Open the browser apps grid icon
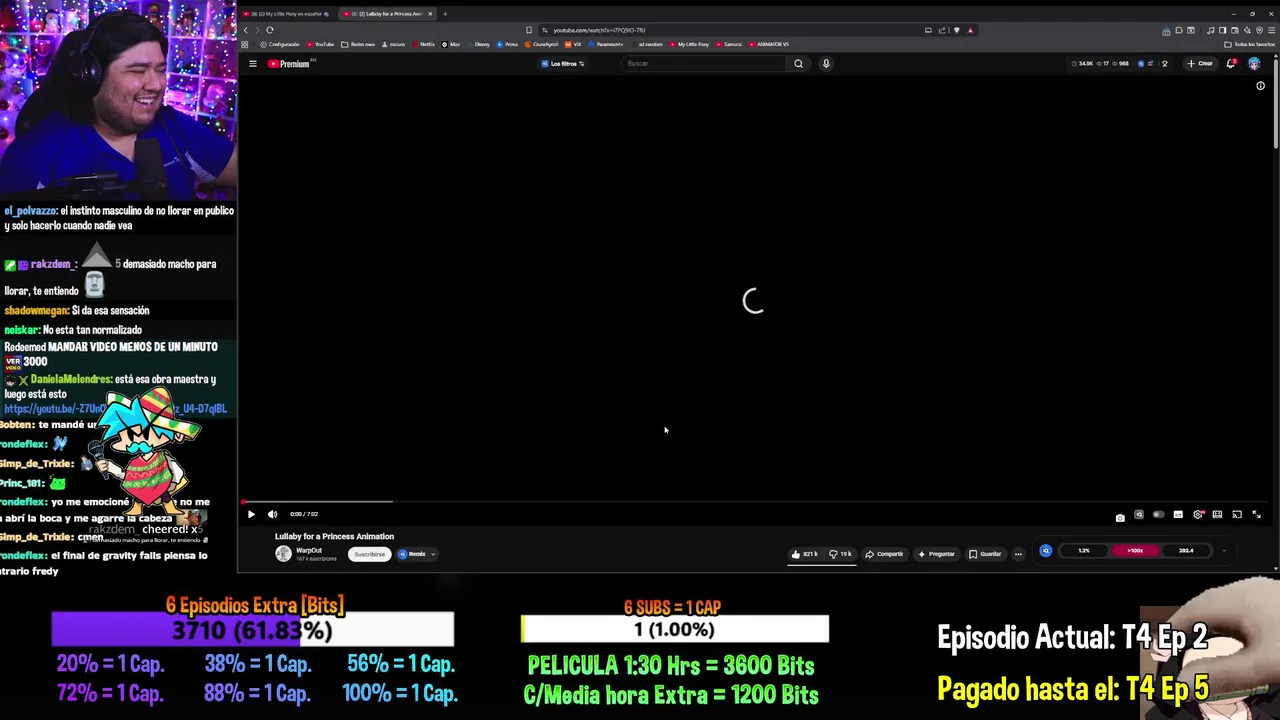The image size is (1280, 720). [244, 44]
